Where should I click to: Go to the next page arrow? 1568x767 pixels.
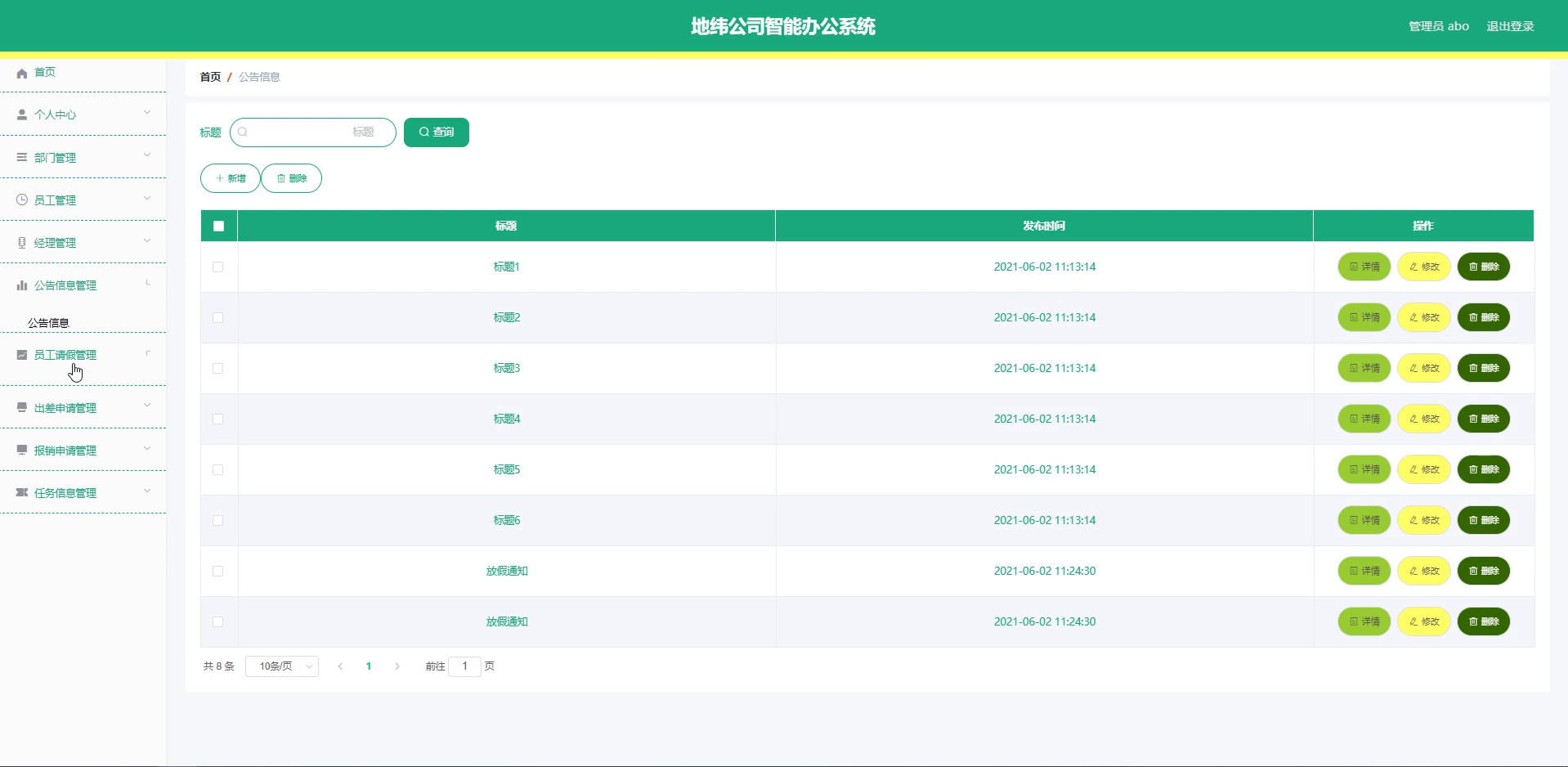tap(397, 666)
